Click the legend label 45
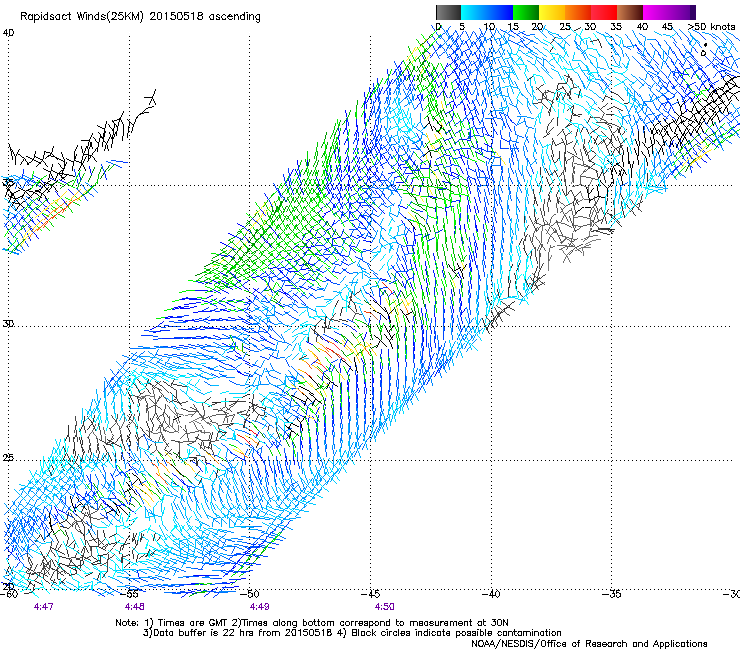 (x=667, y=26)
